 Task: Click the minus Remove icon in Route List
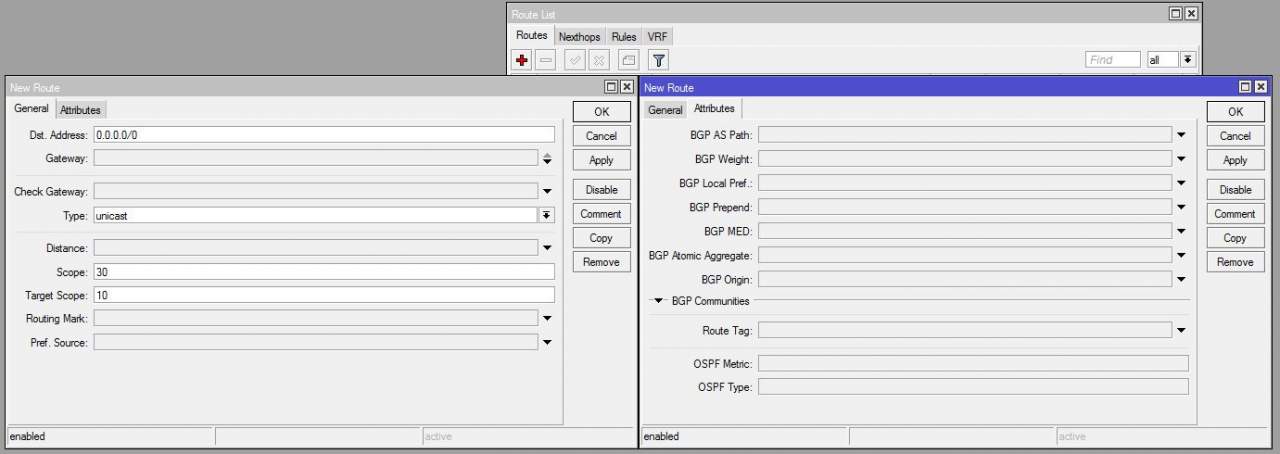pyautogui.click(x=546, y=60)
